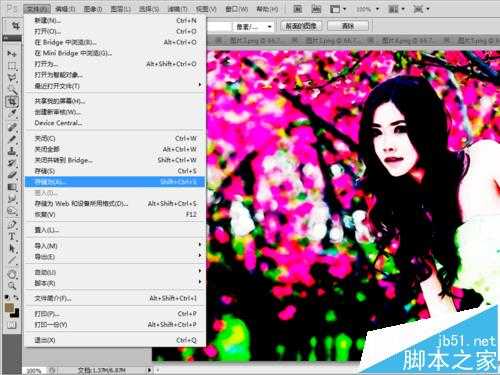Select the Lasso tool

12,78
